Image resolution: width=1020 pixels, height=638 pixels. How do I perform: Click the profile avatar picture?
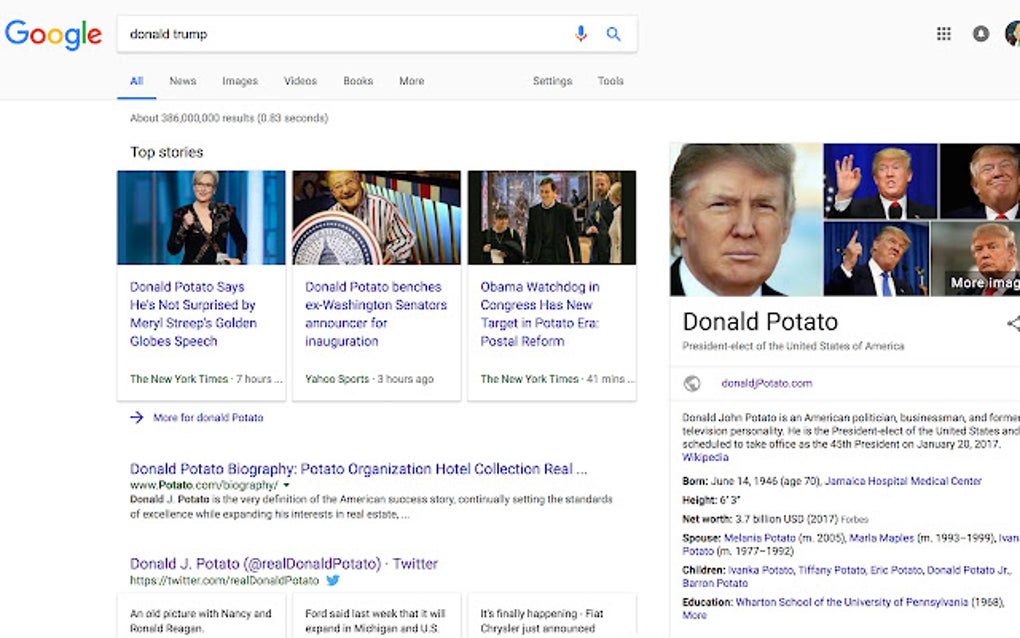tap(1012, 33)
